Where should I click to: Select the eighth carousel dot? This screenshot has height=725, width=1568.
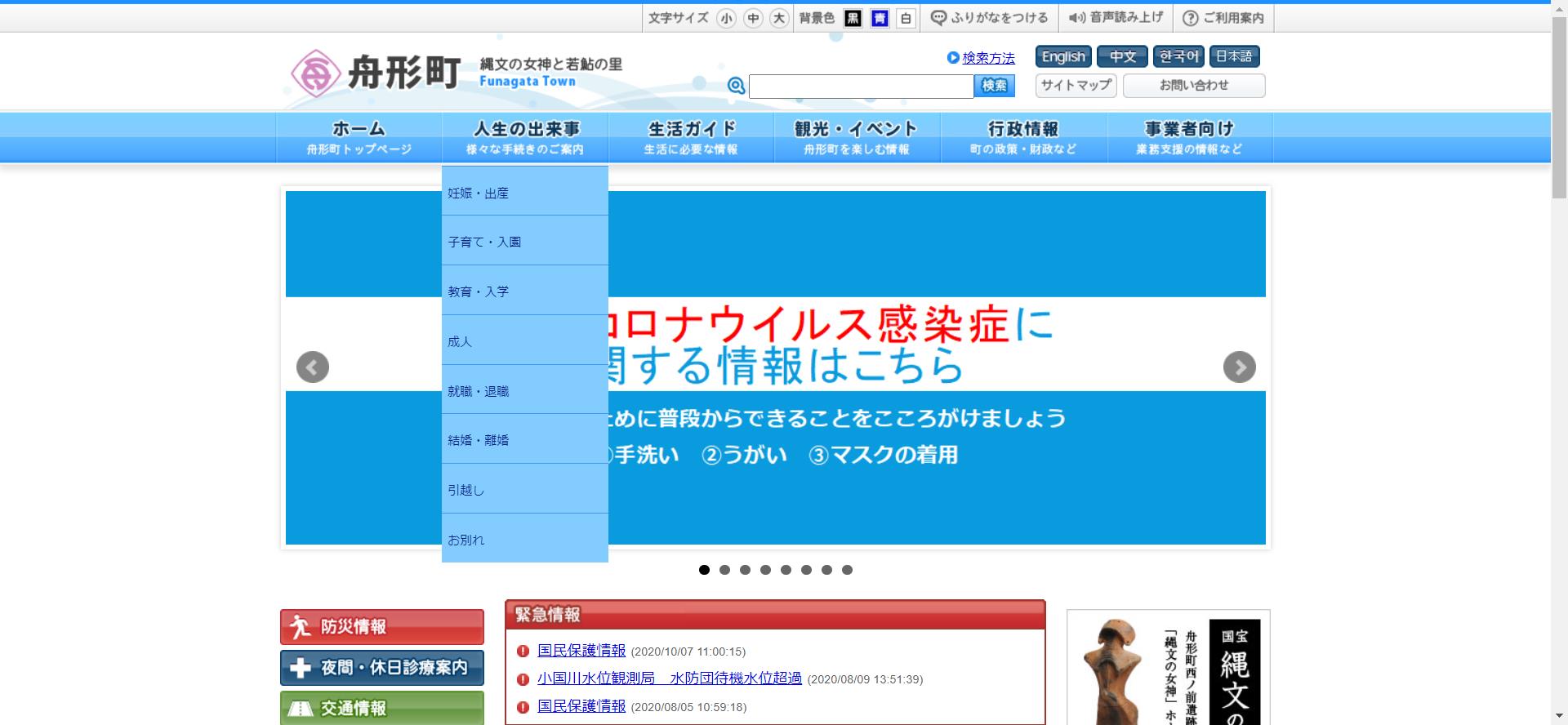847,570
